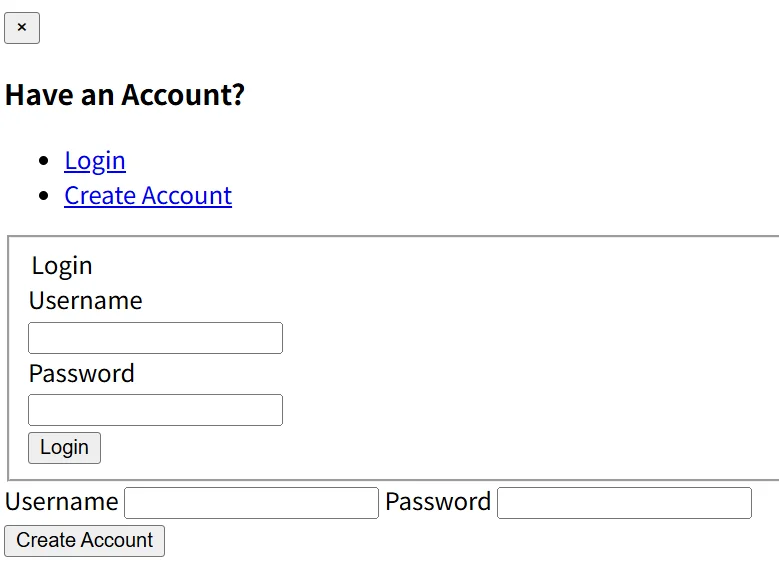The image size is (779, 578).
Task: Click blank space right of Create Account button
Action: [x=450, y=541]
